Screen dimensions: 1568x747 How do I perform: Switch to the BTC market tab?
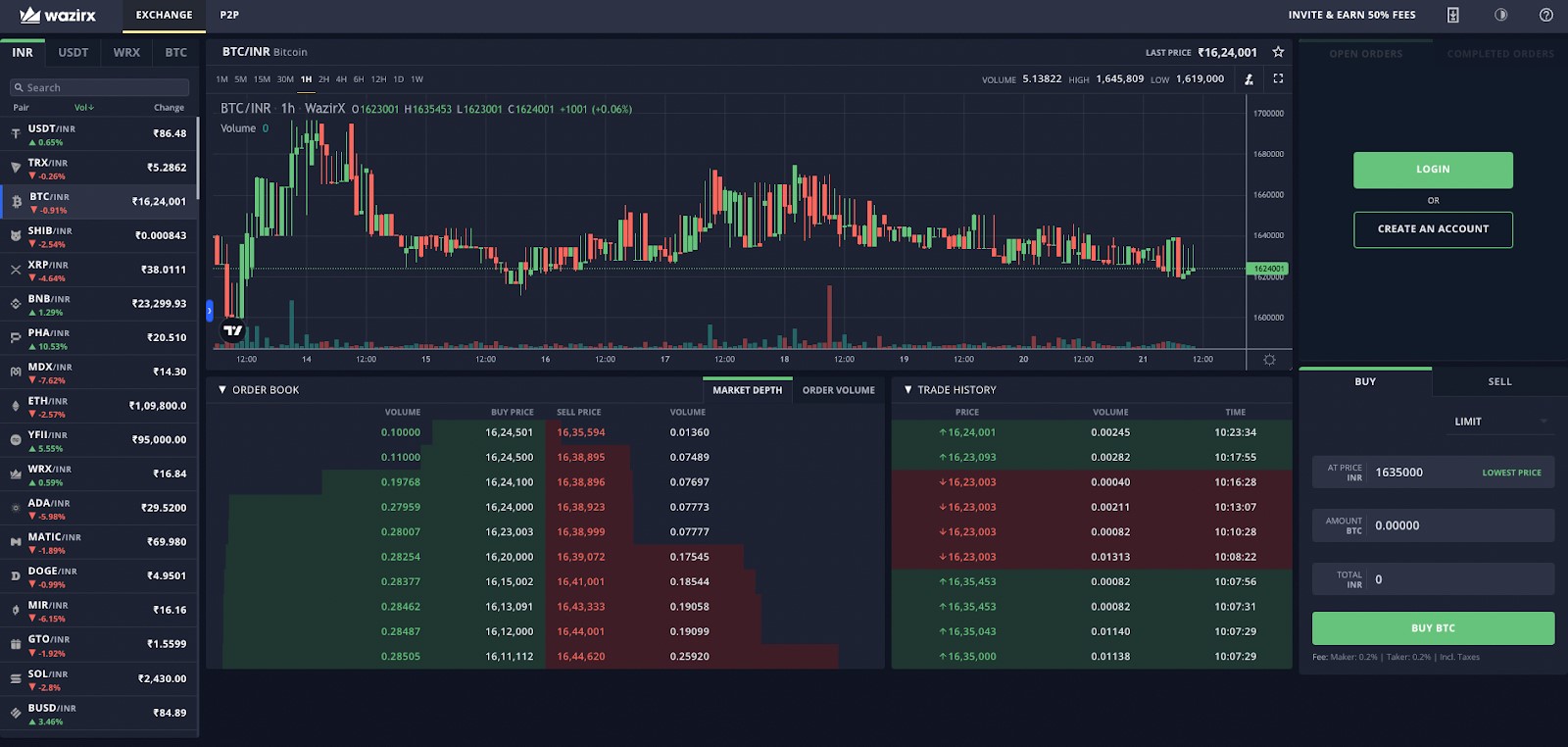pyautogui.click(x=176, y=53)
